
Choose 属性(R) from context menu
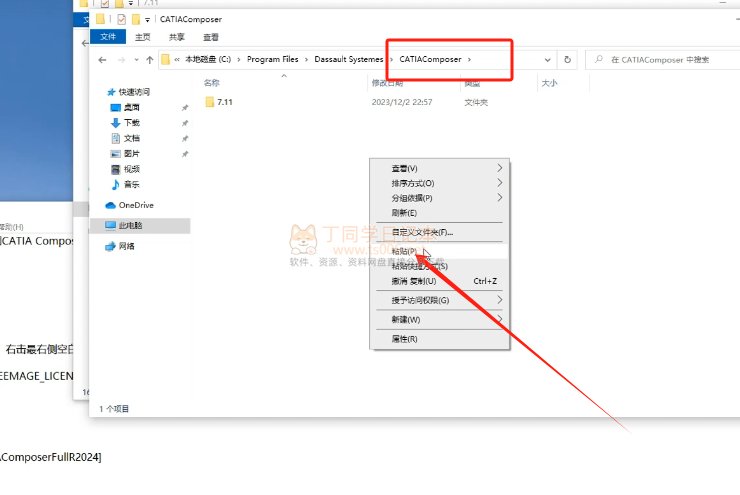click(x=439, y=339)
